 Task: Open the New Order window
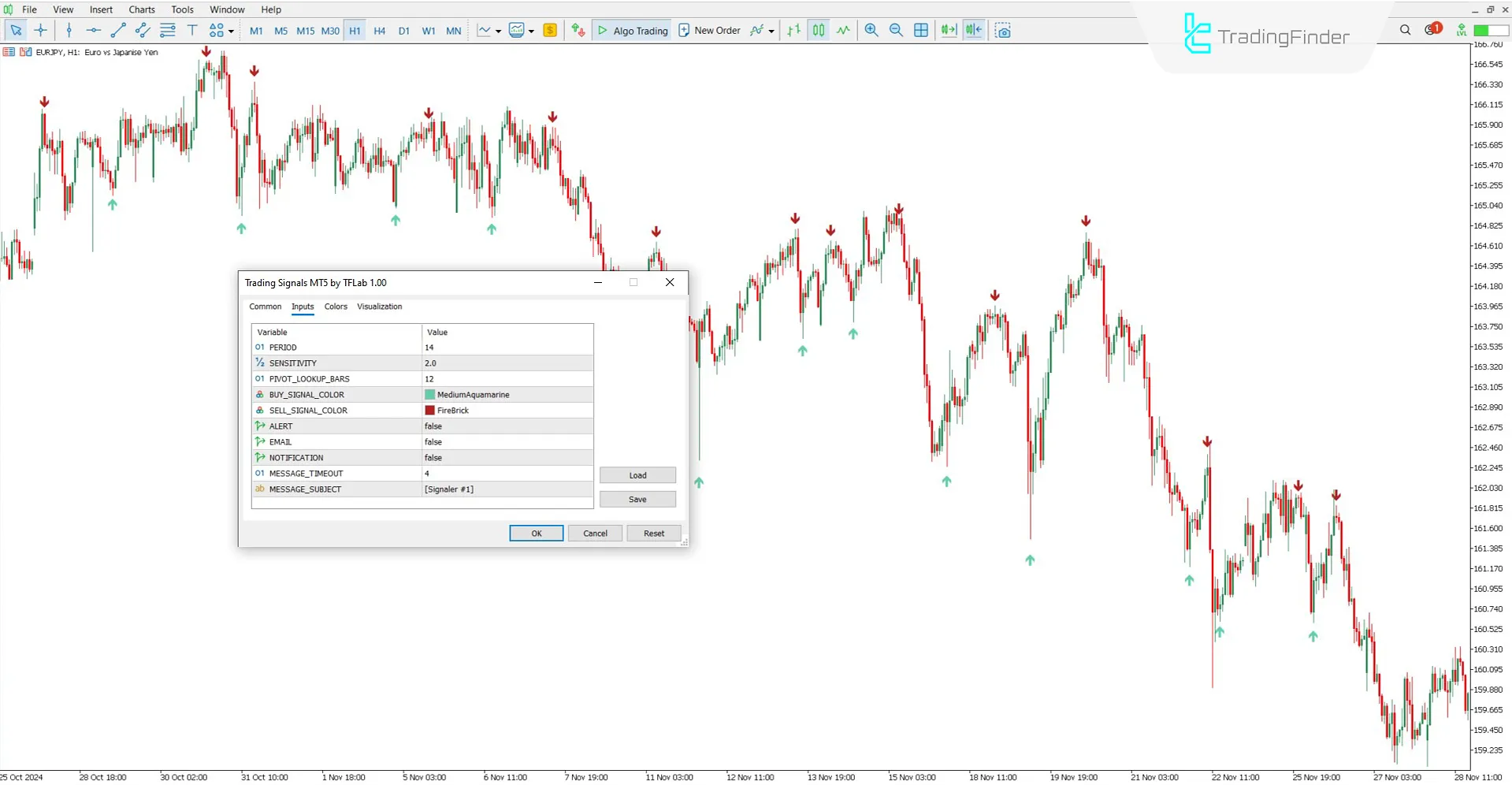click(x=709, y=30)
